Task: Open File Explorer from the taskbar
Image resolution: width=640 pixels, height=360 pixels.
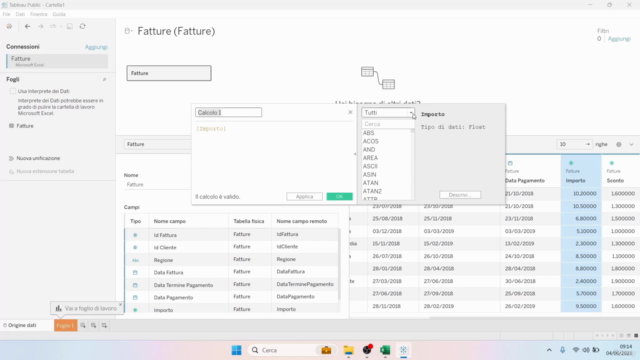Action: coord(349,350)
